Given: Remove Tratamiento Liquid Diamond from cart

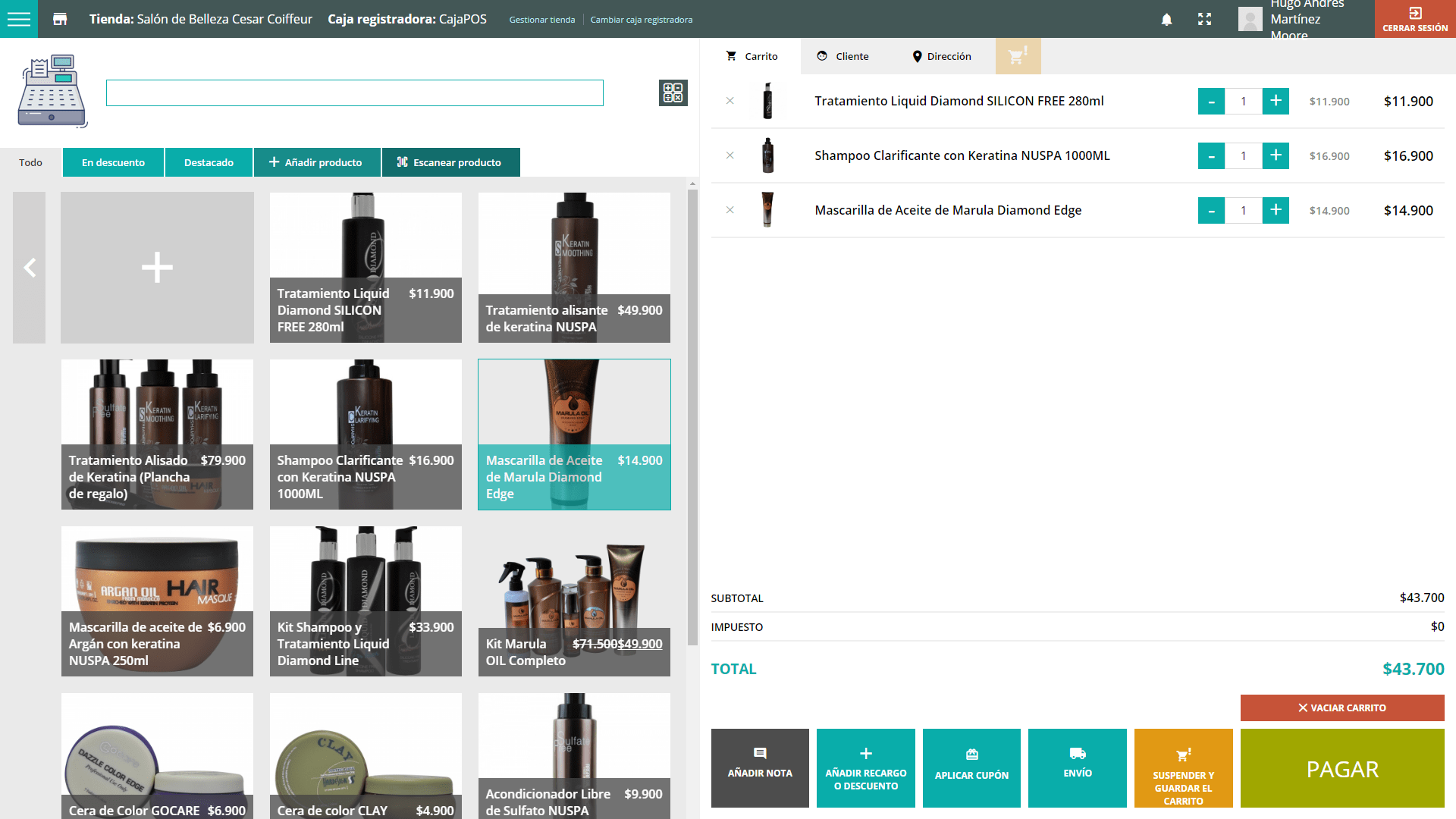Looking at the screenshot, I should pyautogui.click(x=730, y=101).
